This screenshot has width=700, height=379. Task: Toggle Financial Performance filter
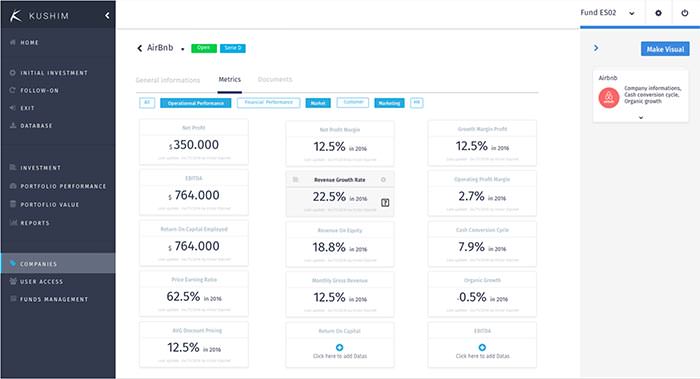coord(268,103)
